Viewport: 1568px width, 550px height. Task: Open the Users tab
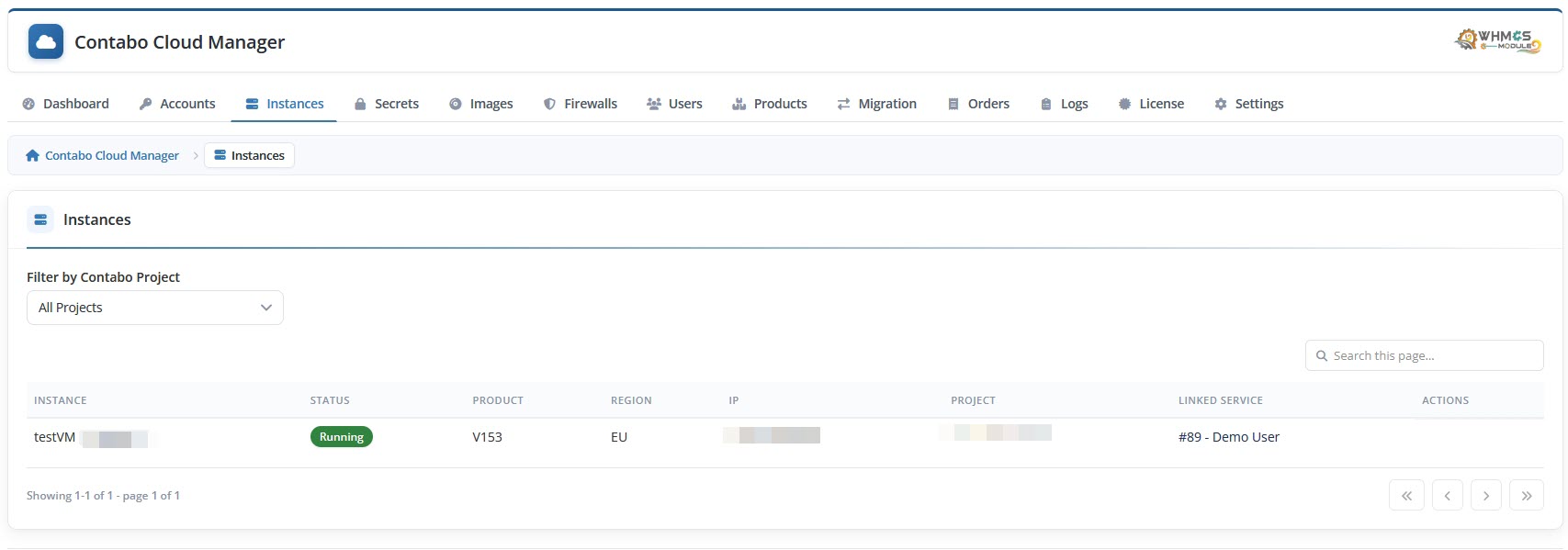(675, 104)
